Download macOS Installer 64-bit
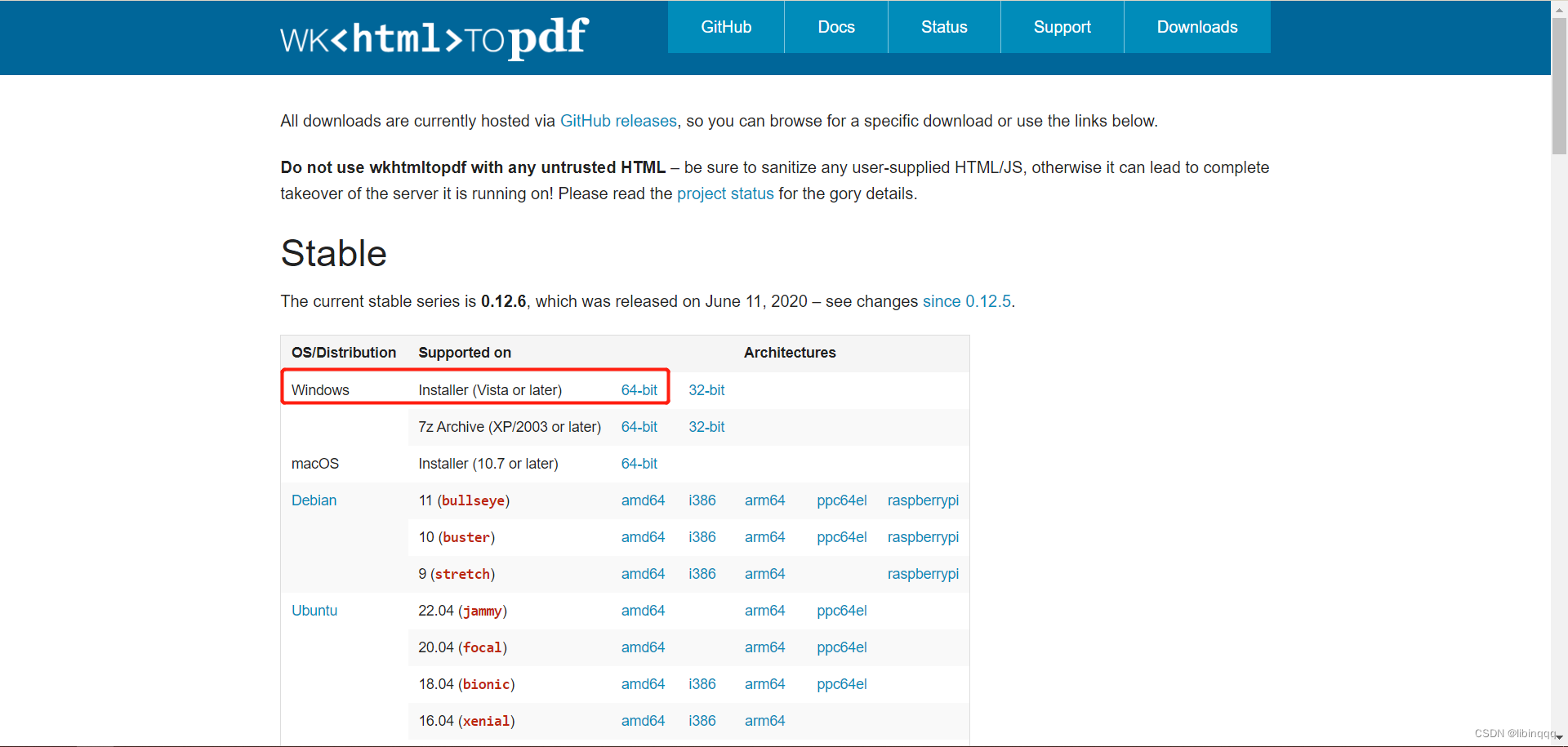This screenshot has width=1568, height=747. tap(639, 464)
